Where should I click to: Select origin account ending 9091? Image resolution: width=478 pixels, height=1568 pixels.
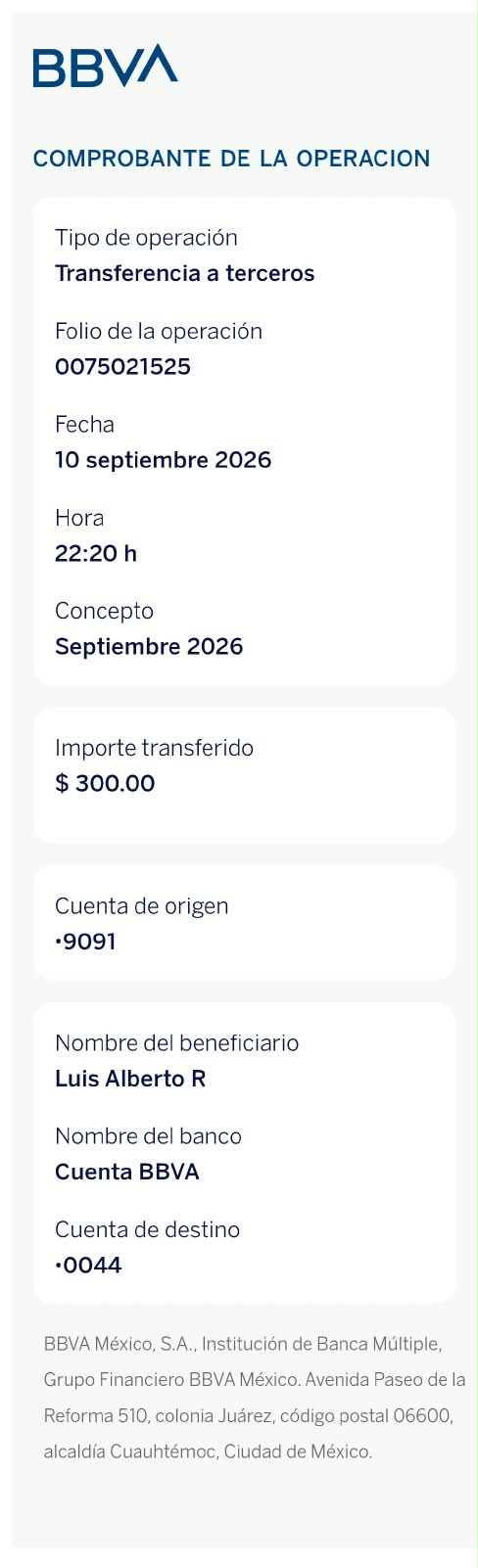[x=86, y=942]
